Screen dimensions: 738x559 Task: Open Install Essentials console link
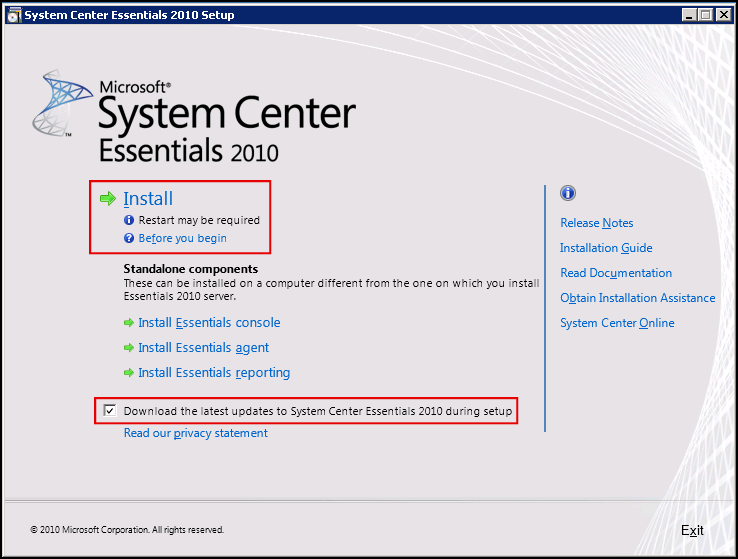(209, 323)
